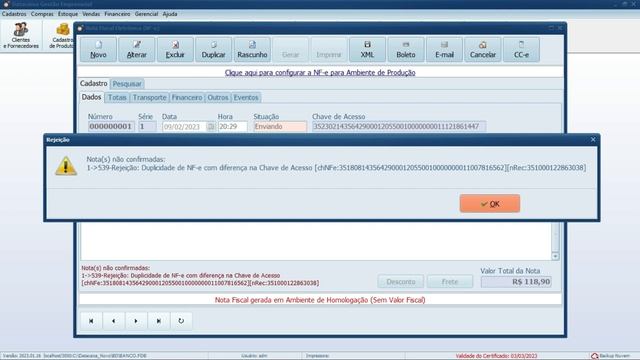
Task: Click the Alterar toolbar button
Action: (x=137, y=50)
